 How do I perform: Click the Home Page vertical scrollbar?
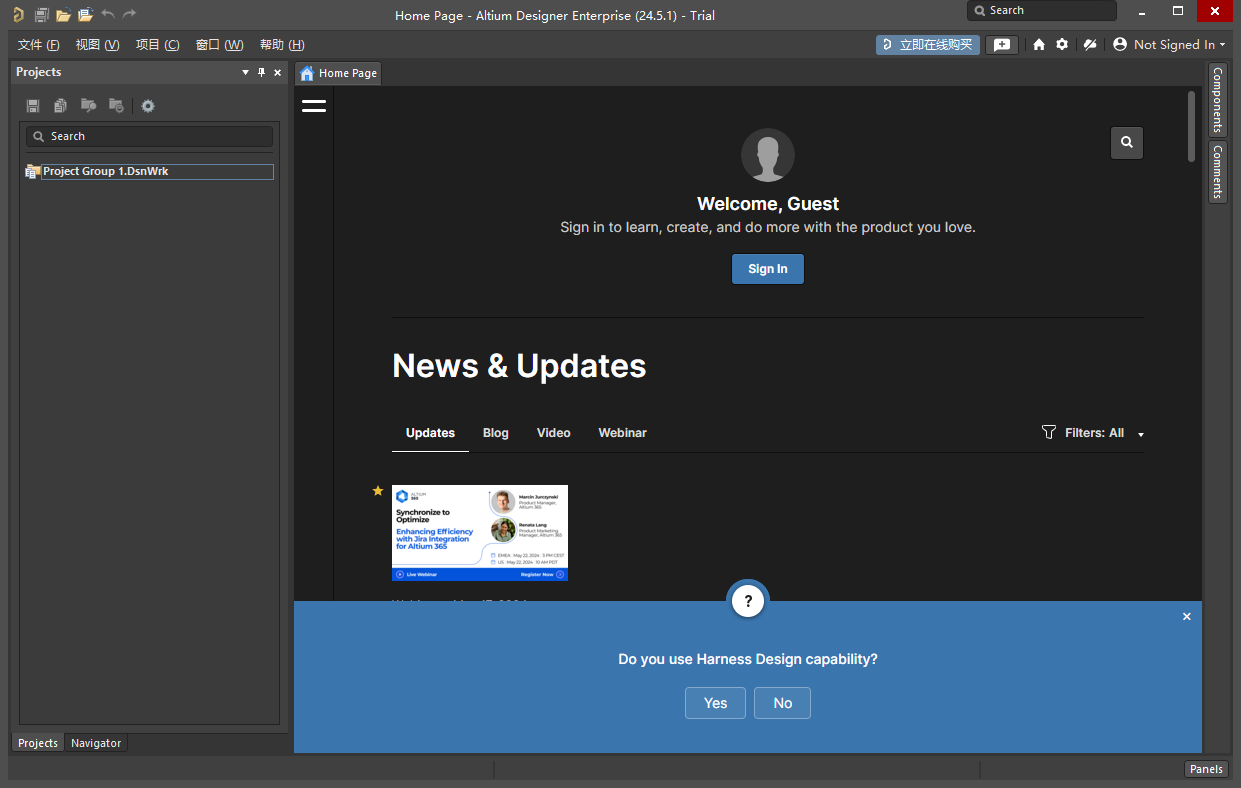pyautogui.click(x=1191, y=126)
